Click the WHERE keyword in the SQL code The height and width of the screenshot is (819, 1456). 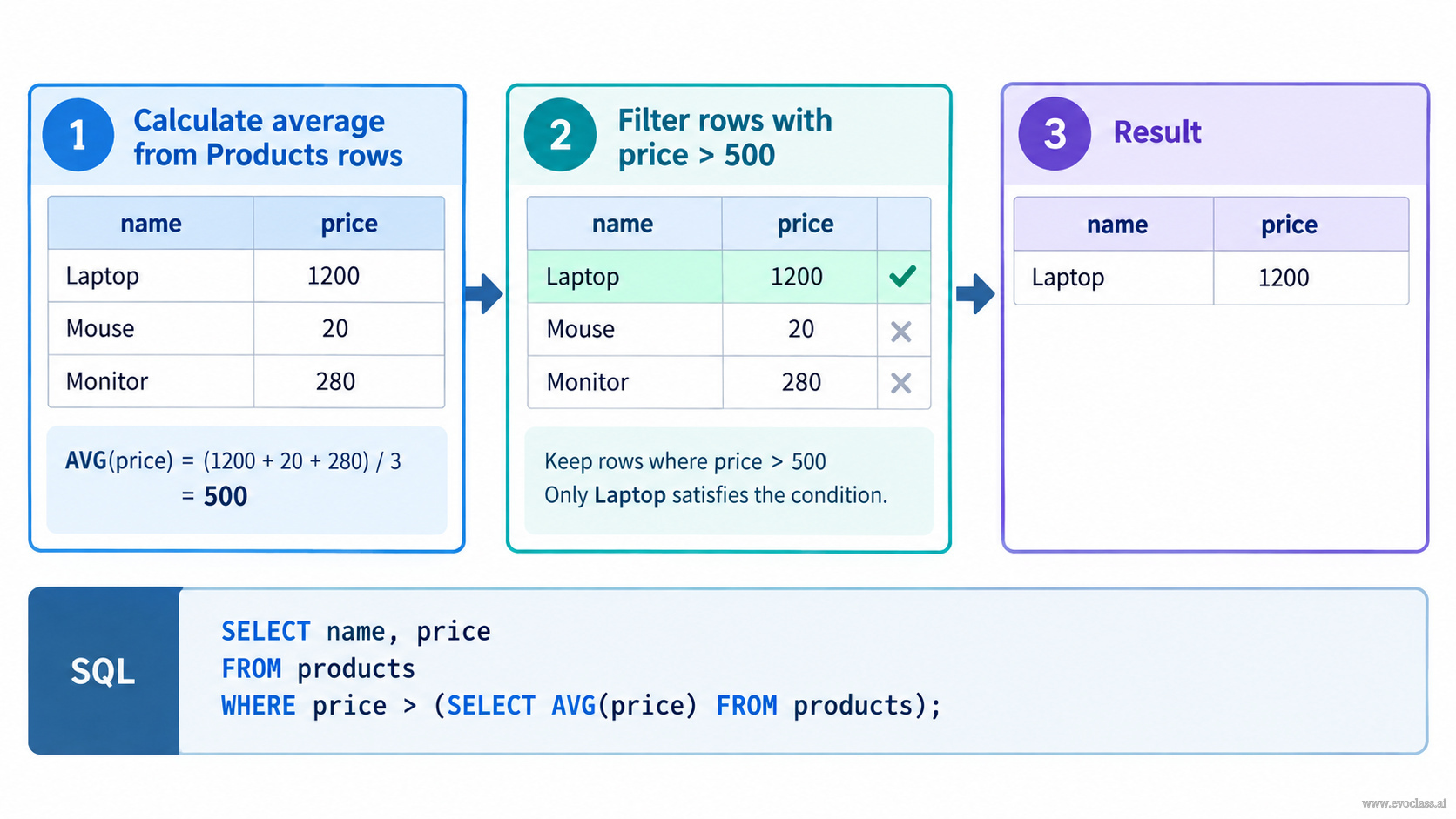pos(259,705)
